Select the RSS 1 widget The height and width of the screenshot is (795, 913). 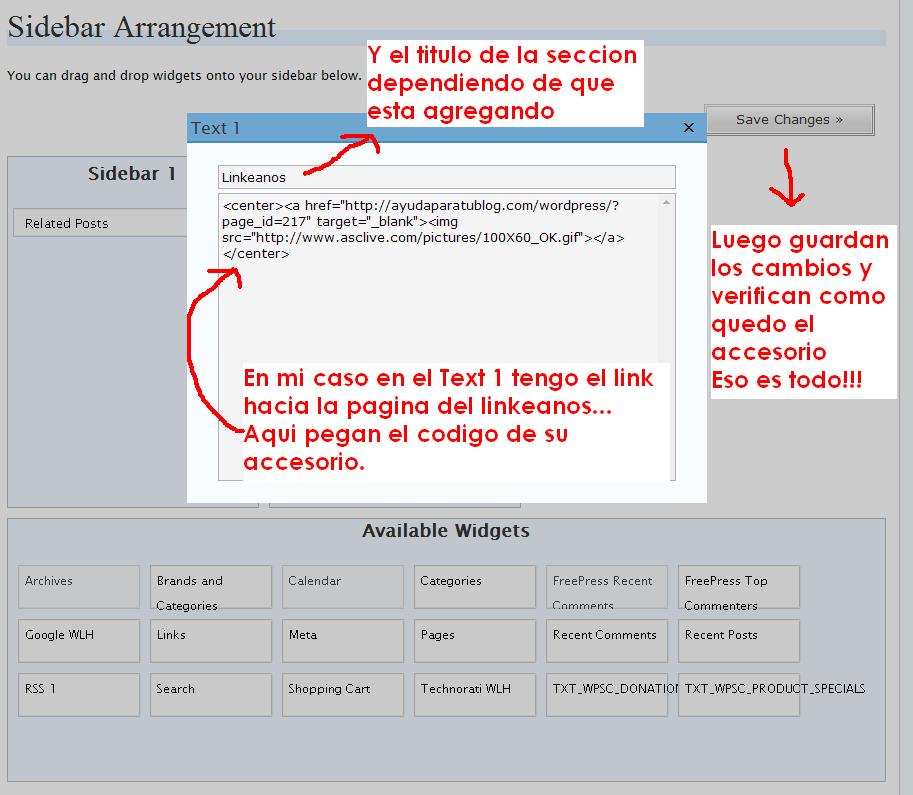pos(78,694)
